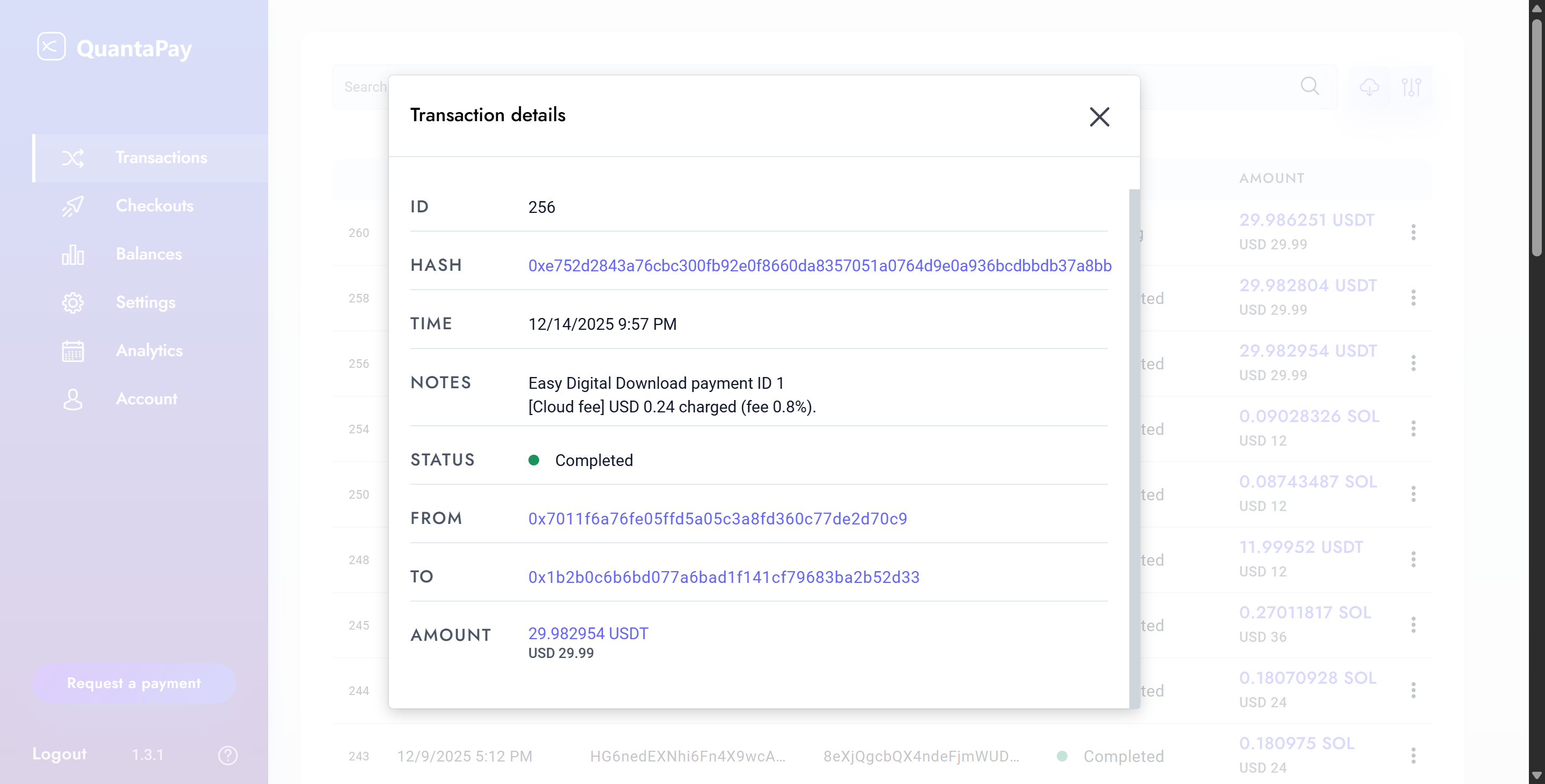The height and width of the screenshot is (784, 1545).
Task: Click the Easy Digital Download payment note
Action: click(x=656, y=383)
